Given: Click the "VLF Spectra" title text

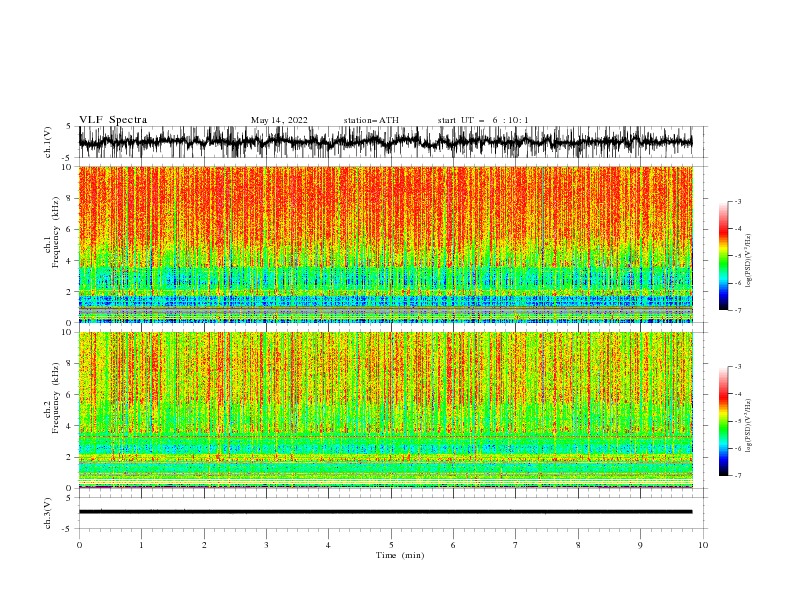Looking at the screenshot, I should point(113,120).
